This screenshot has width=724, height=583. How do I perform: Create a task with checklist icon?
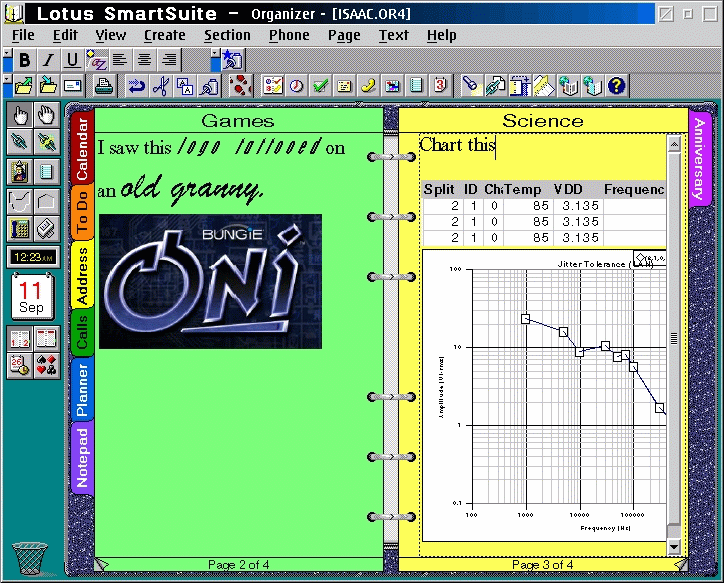click(x=272, y=86)
